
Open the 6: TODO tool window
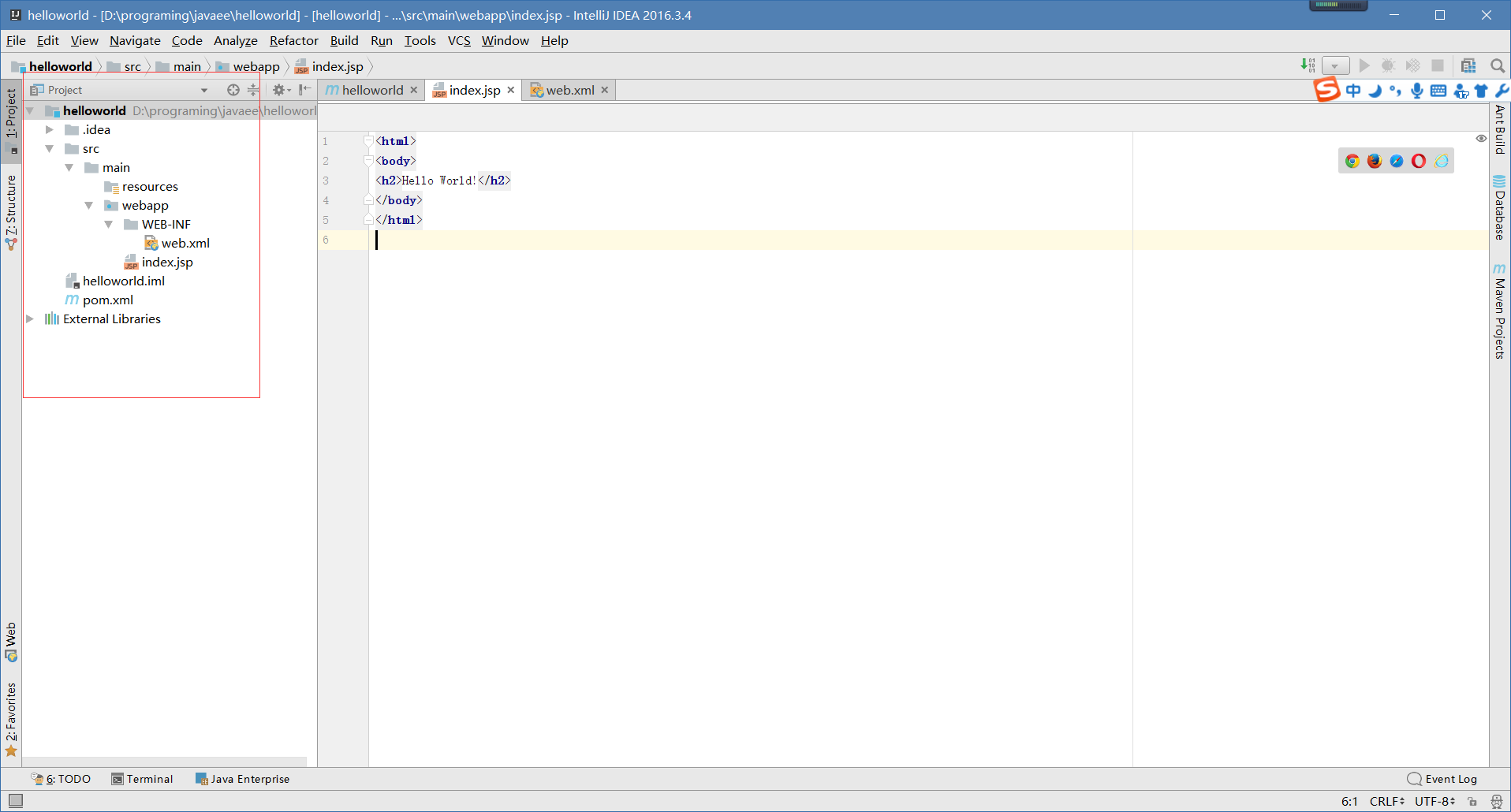click(61, 779)
